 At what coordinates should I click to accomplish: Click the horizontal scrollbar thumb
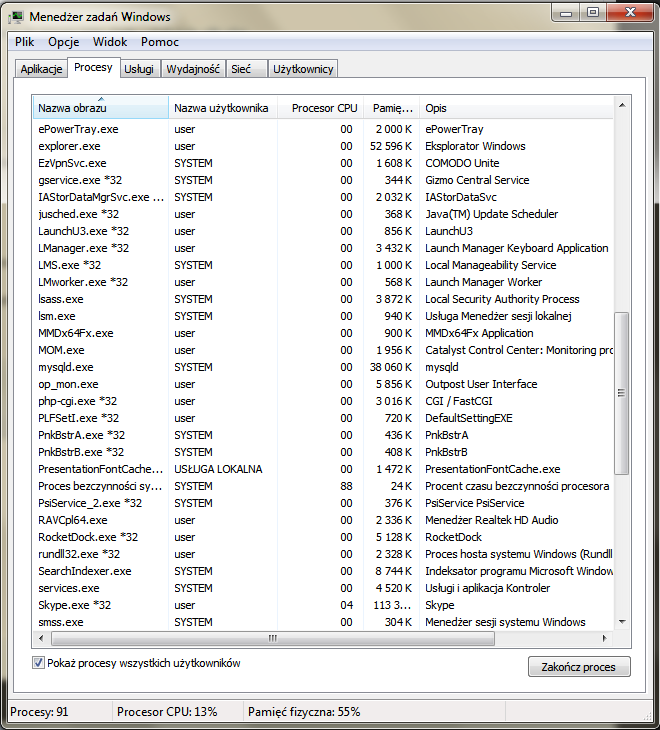[x=273, y=638]
